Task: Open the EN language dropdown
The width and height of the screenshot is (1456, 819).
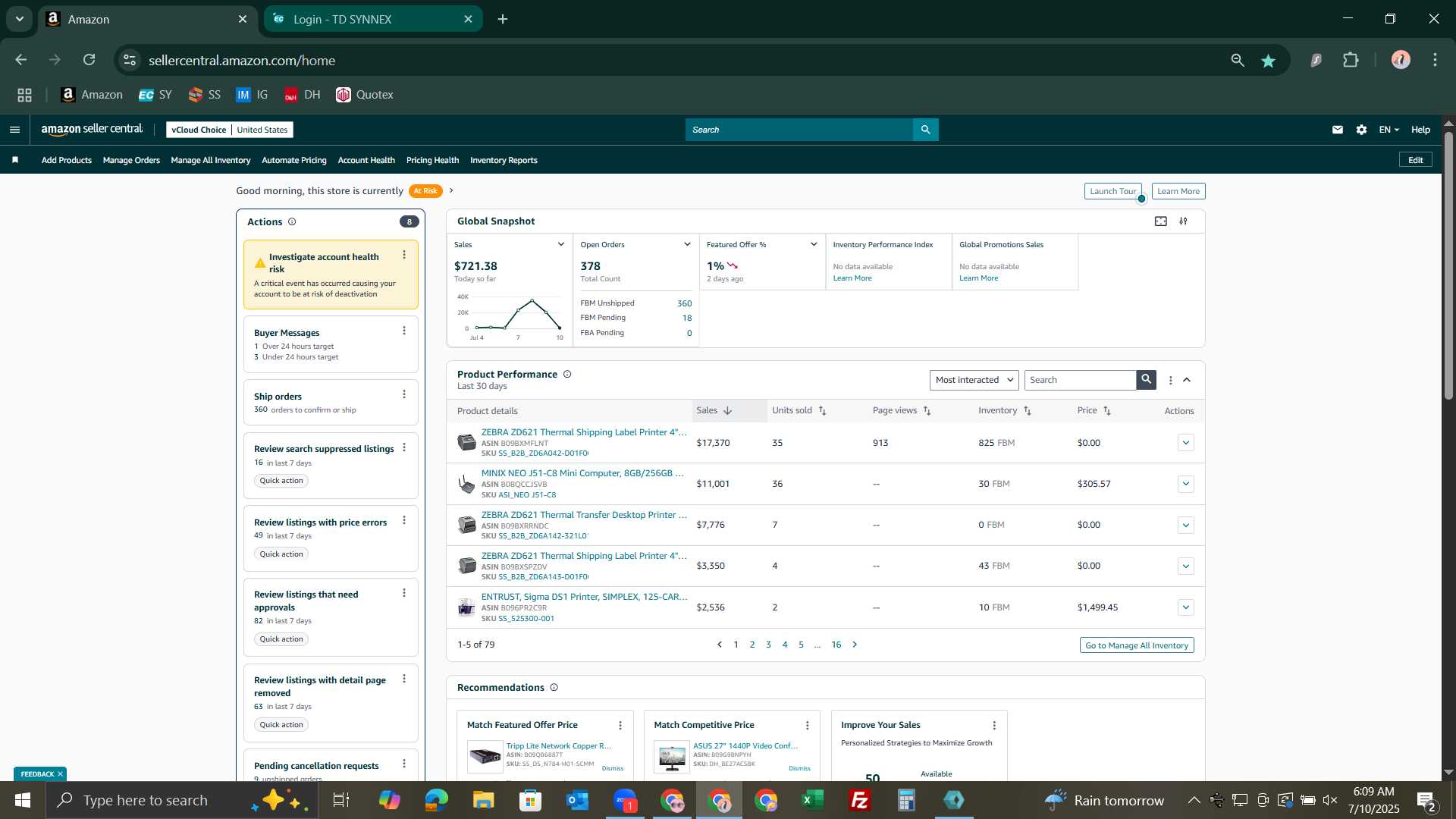Action: tap(1389, 130)
